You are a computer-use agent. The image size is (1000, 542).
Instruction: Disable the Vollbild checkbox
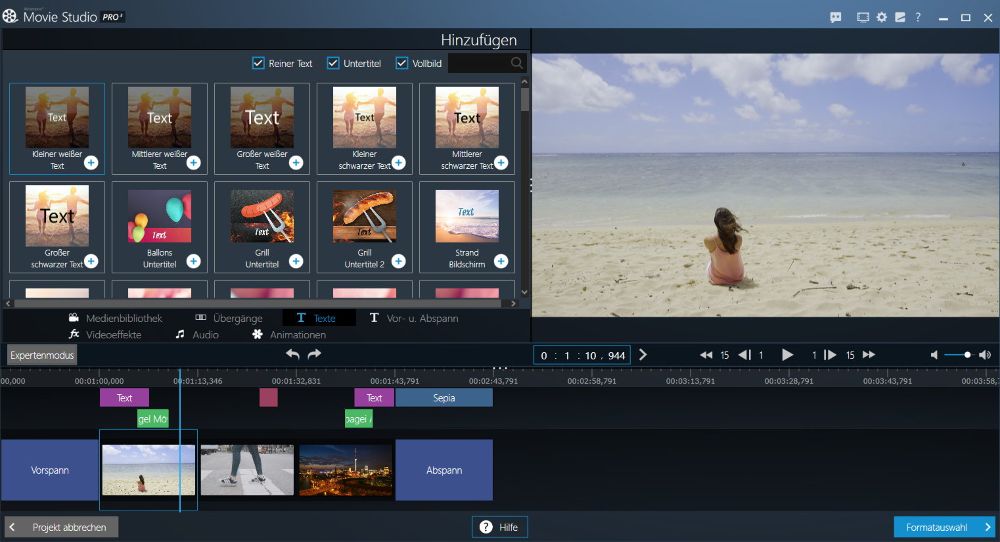[402, 63]
